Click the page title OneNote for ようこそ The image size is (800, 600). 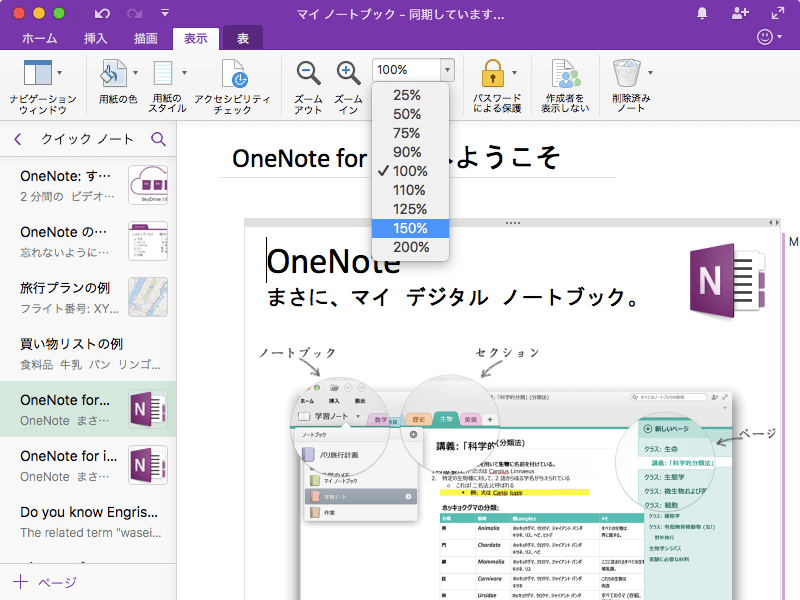click(x=396, y=158)
